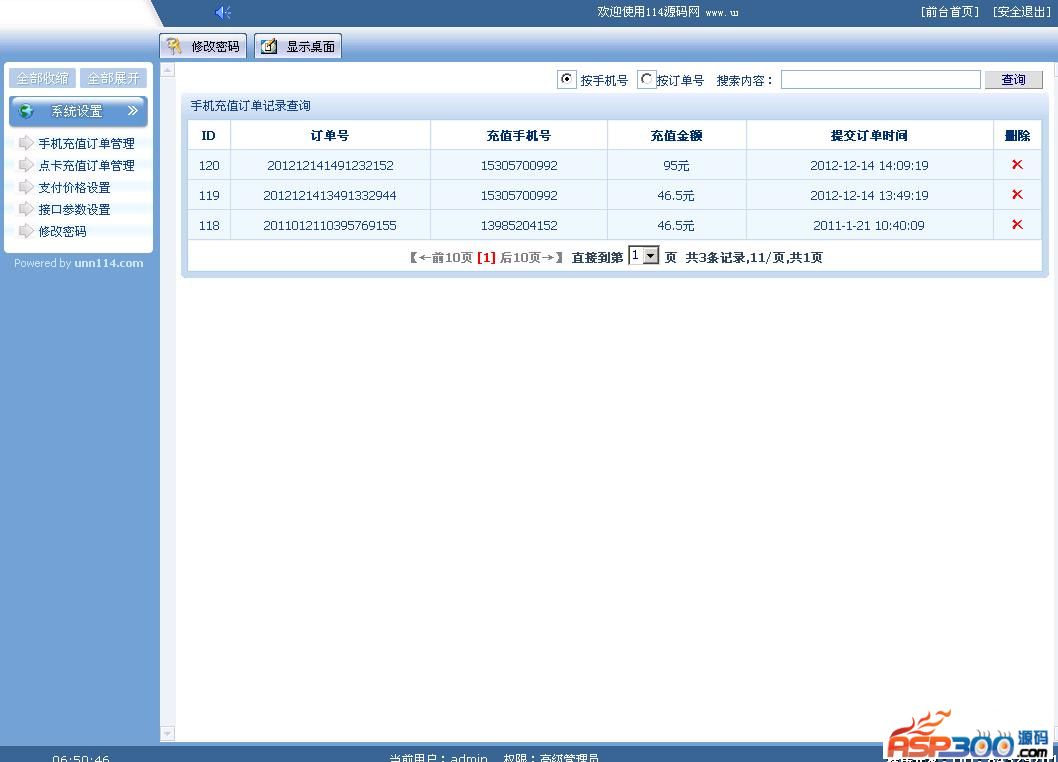Click the arrow icon beside 手机充值订单管理

tap(26, 143)
